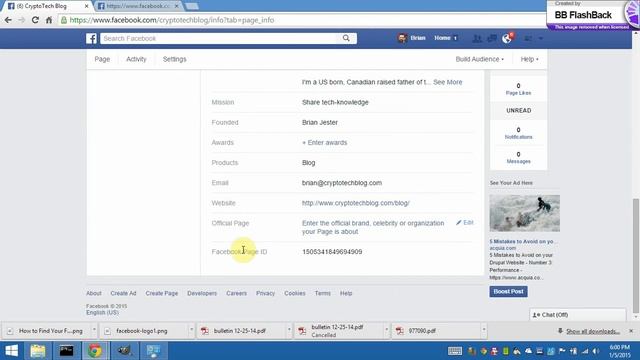Click the Page Likes counter
Viewport: 640px width, 360px height.
pyautogui.click(x=518, y=89)
